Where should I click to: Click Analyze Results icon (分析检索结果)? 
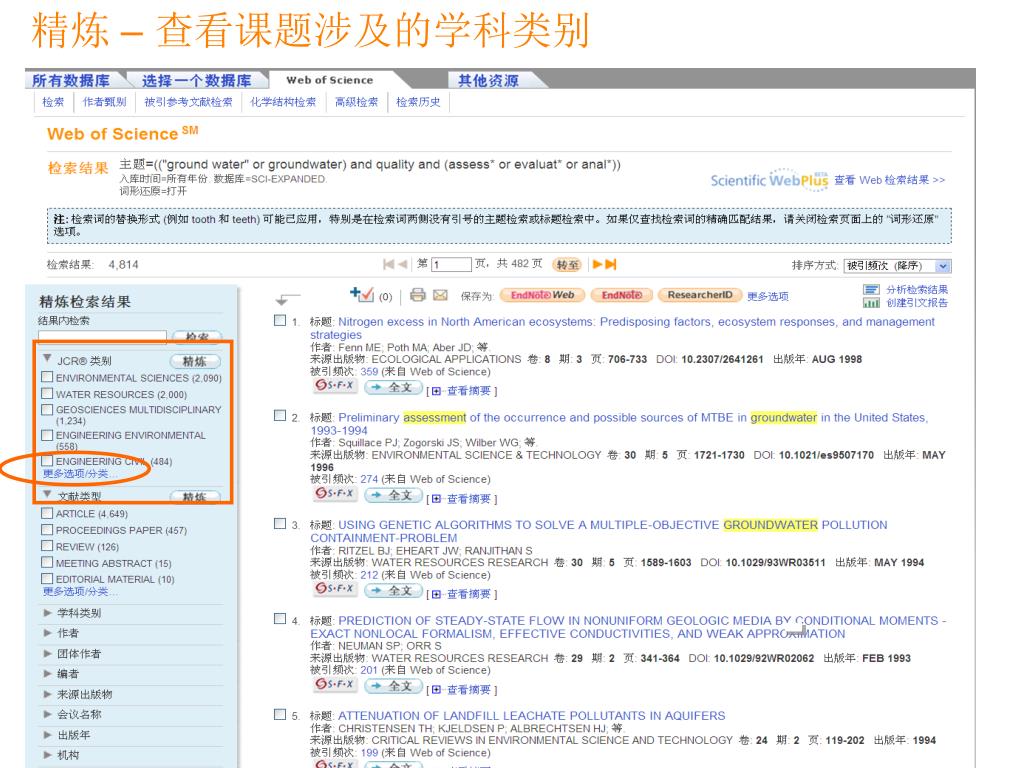[871, 289]
